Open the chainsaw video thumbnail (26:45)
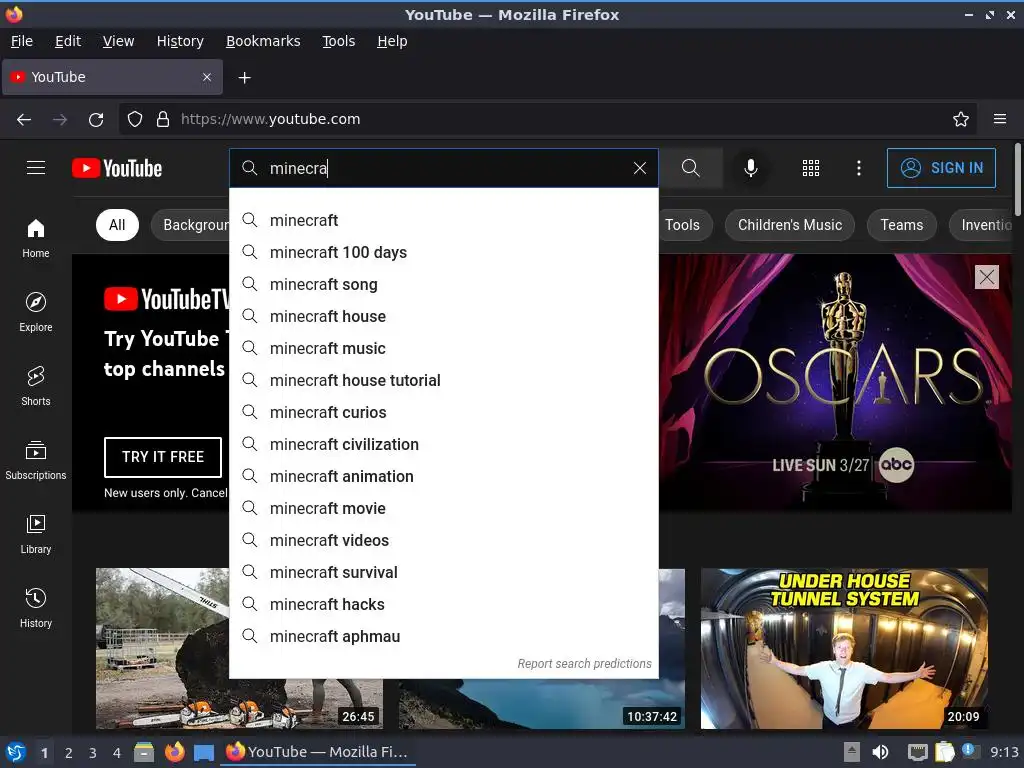The image size is (1024, 768). point(163,648)
